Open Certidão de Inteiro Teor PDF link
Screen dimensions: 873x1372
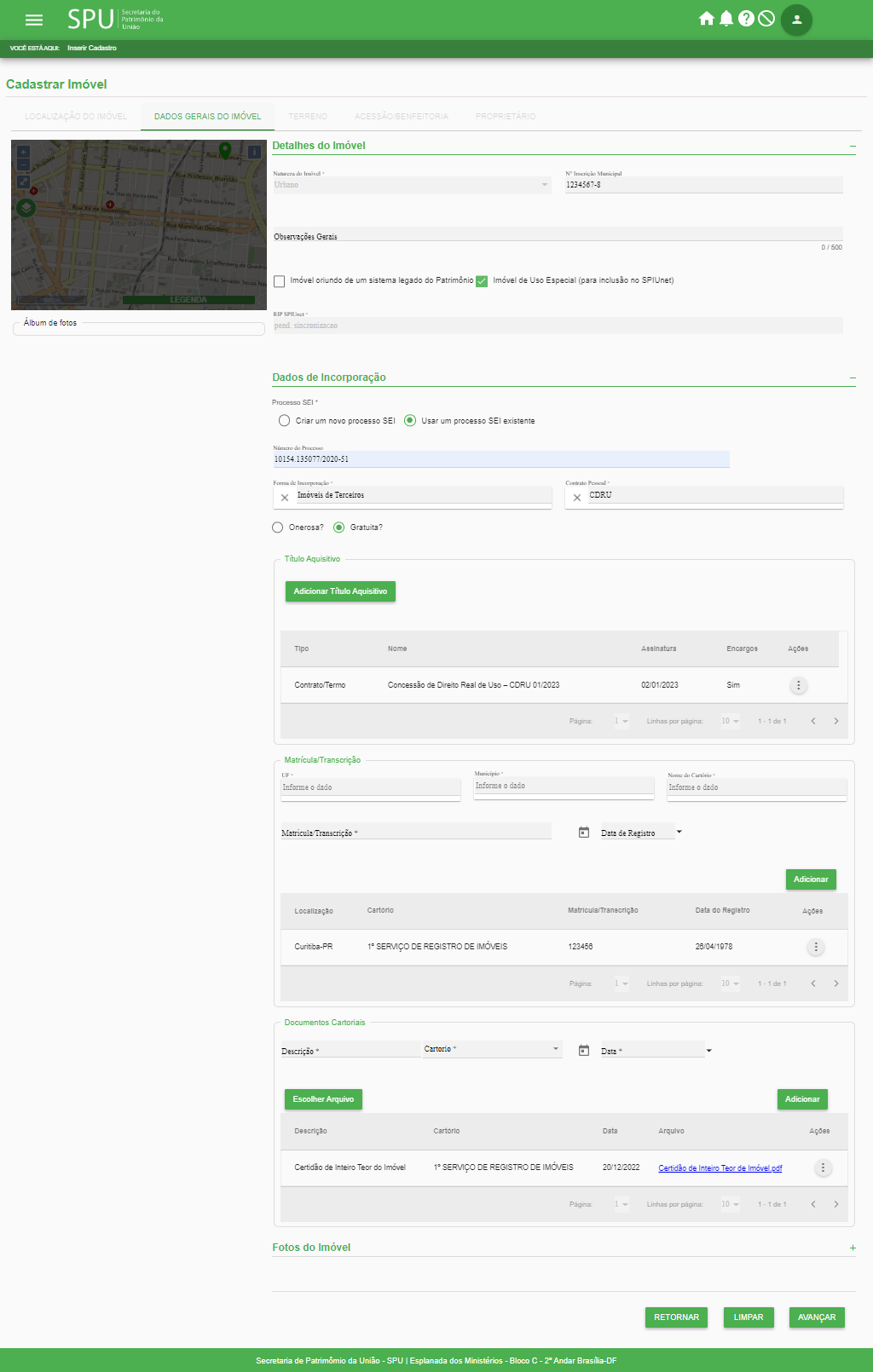point(720,1168)
